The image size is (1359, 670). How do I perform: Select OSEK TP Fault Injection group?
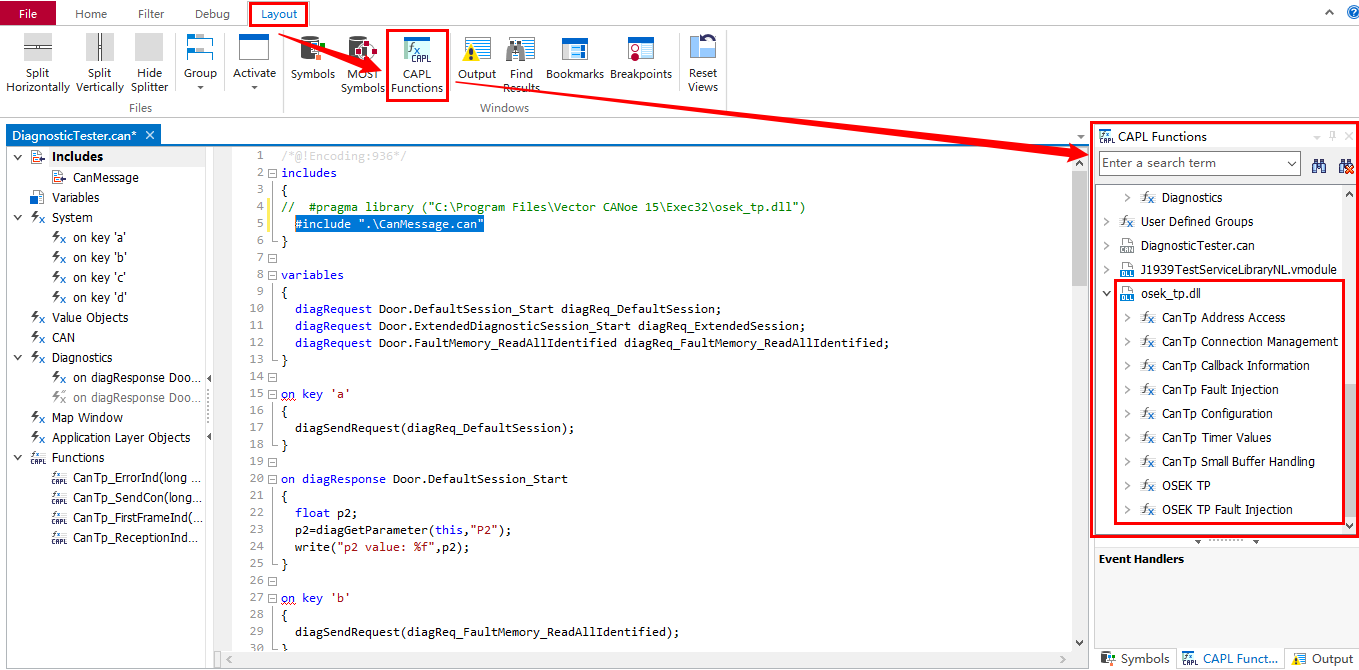tap(1227, 510)
